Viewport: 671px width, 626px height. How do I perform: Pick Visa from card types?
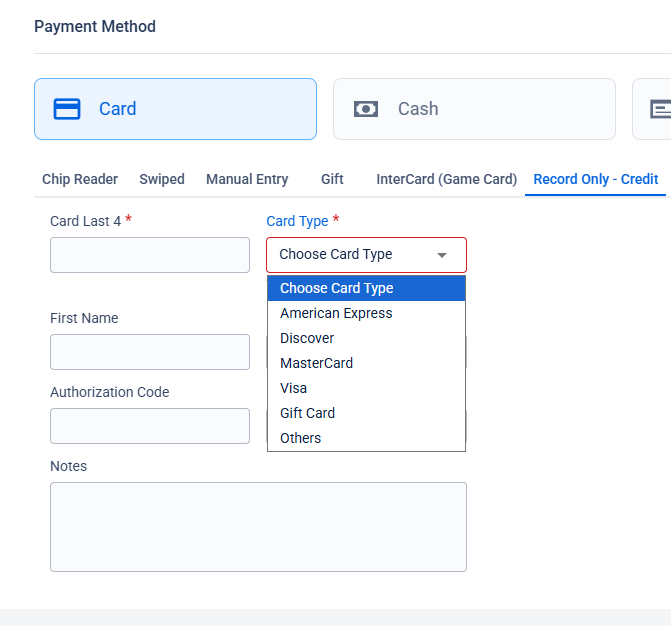pos(294,388)
